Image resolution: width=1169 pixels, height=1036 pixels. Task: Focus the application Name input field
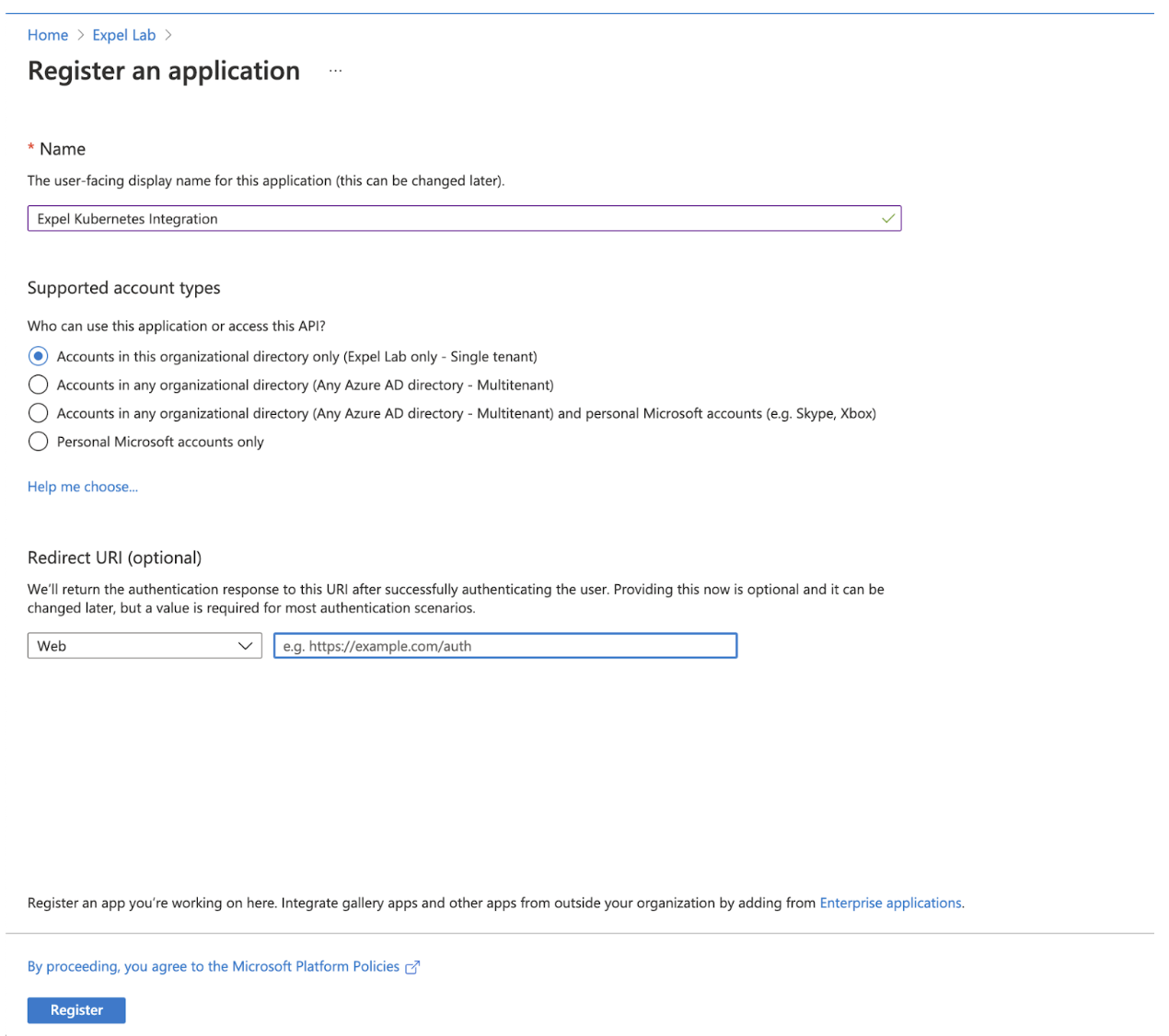pos(464,219)
